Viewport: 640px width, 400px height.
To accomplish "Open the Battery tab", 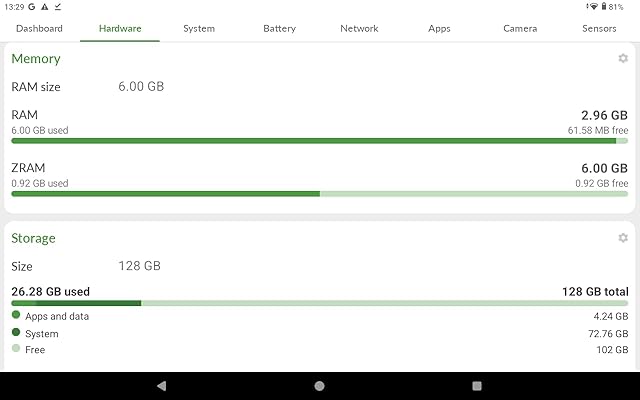I will (x=280, y=29).
